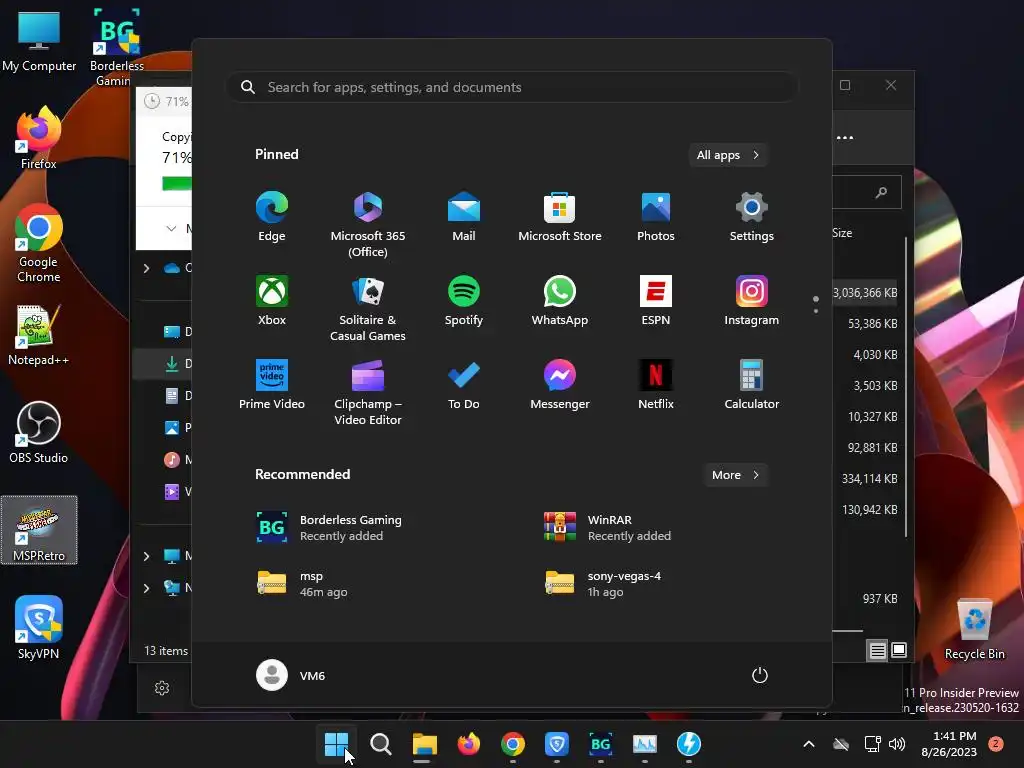
Task: Switch Explorer to large thumbnails view
Action: click(x=899, y=650)
